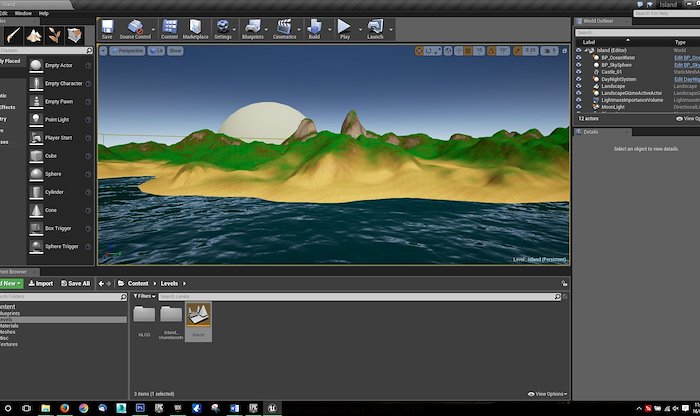Open viewport options dropdown arrow
The height and width of the screenshot is (416, 700).
[103, 51]
